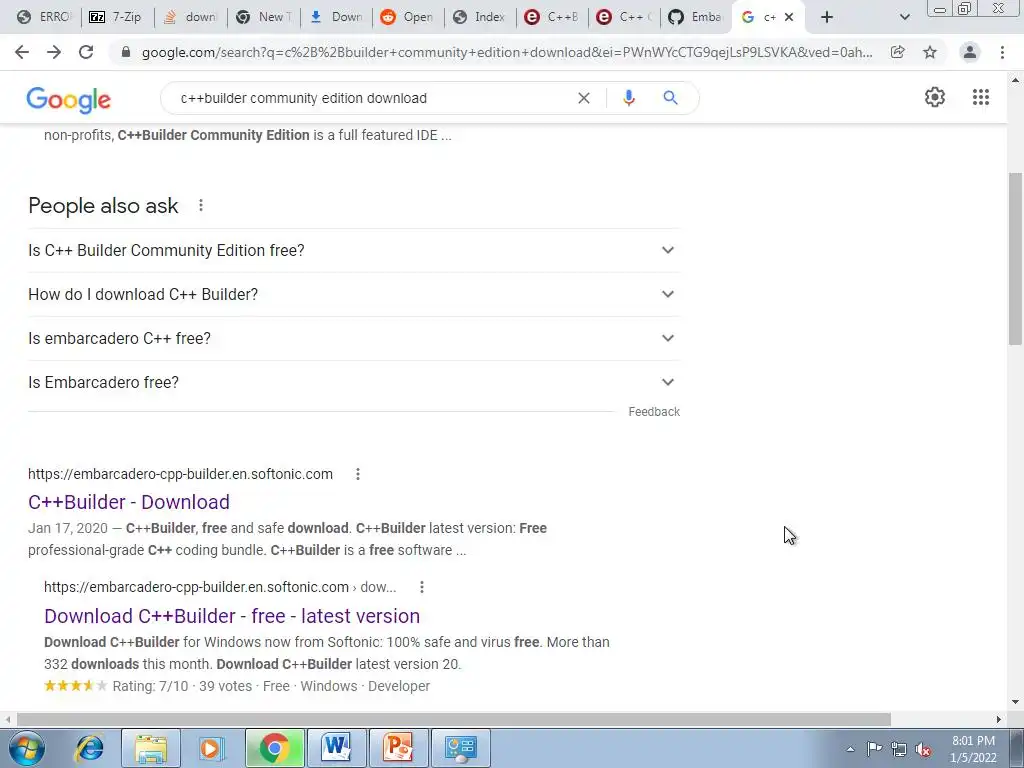
Task: Click the embarcadero-cpp-builder.en.softonic.com URL of first result
Action: (x=180, y=474)
